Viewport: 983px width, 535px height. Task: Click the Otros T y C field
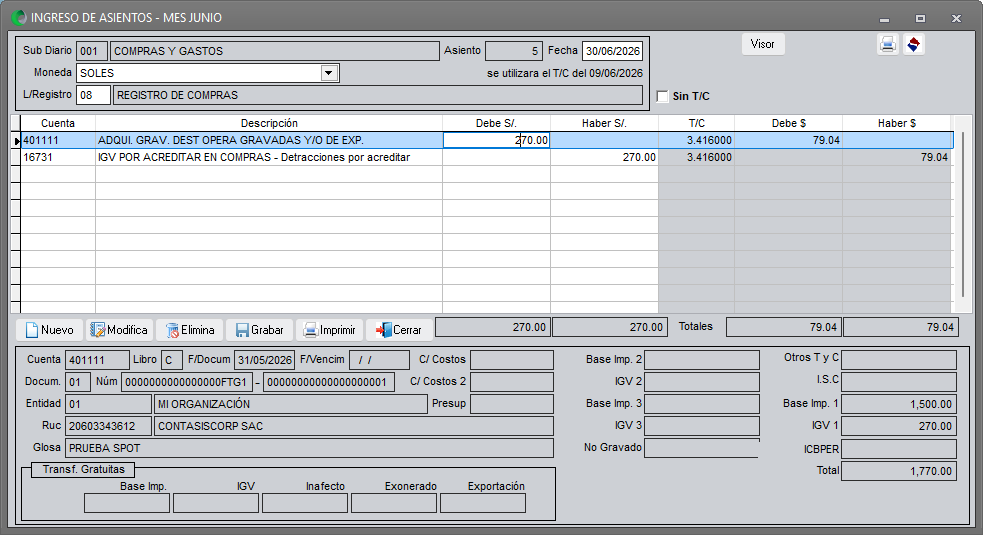point(899,360)
